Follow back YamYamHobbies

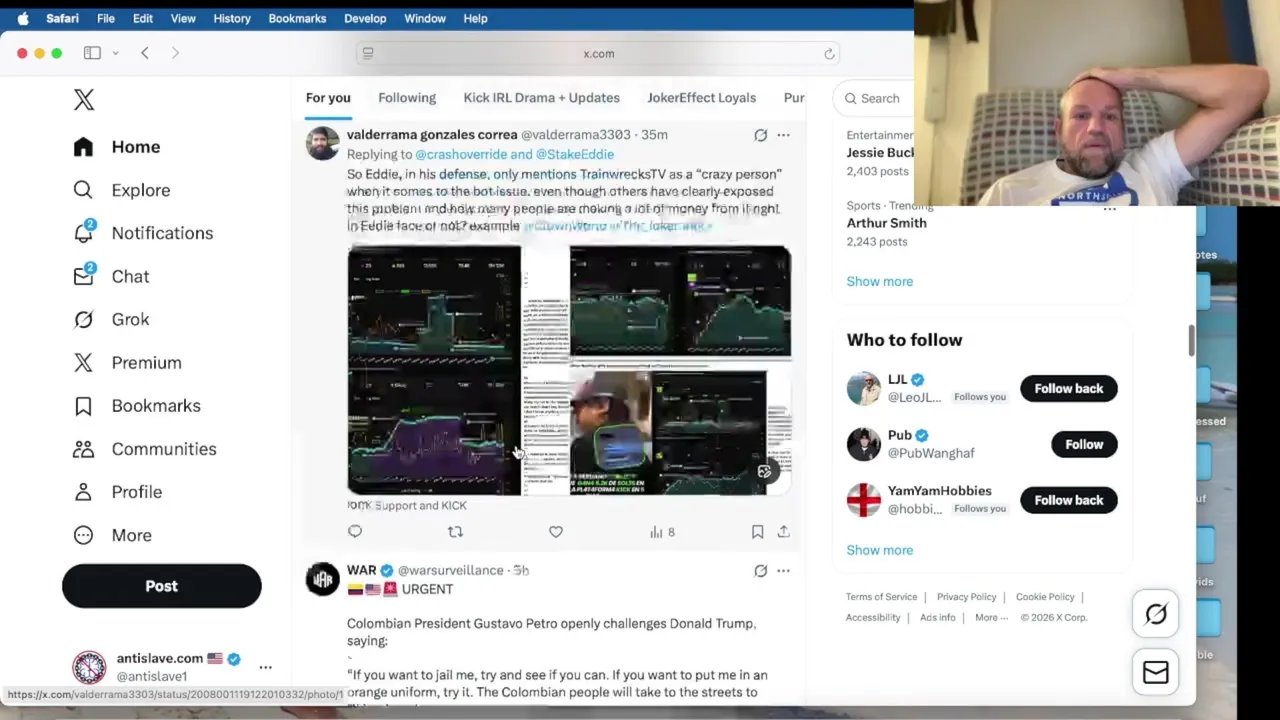[1069, 500]
